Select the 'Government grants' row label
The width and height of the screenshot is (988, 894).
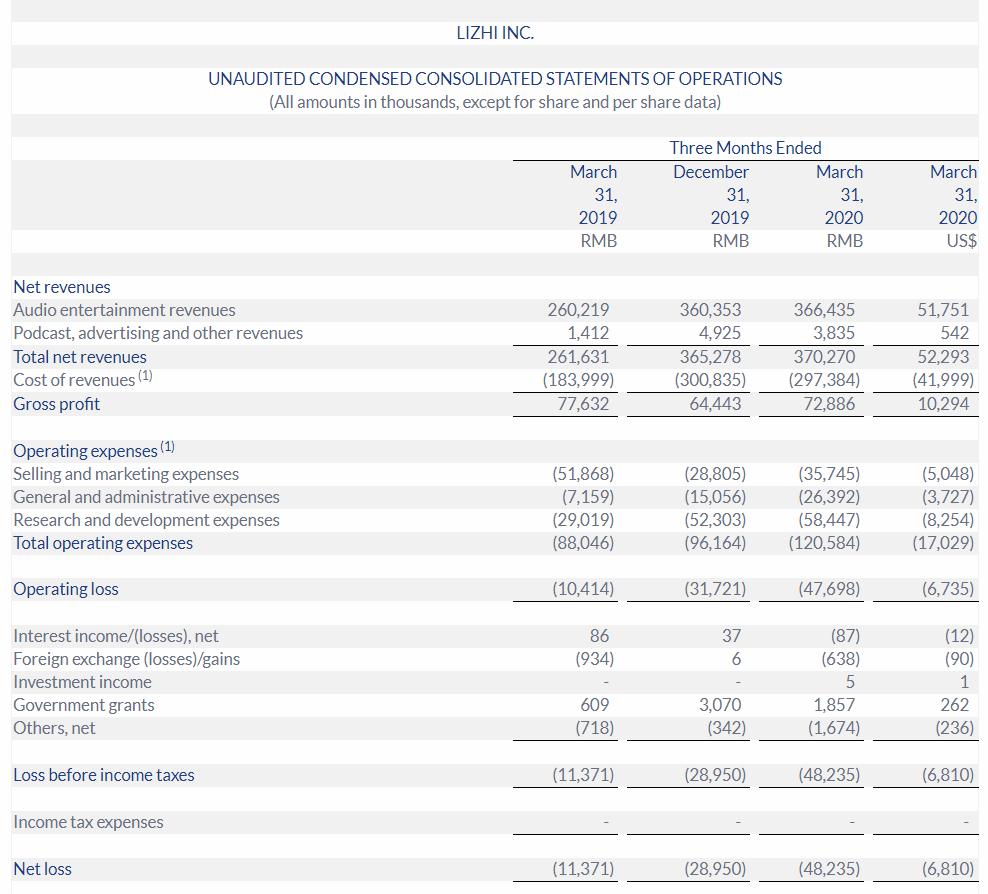point(84,705)
